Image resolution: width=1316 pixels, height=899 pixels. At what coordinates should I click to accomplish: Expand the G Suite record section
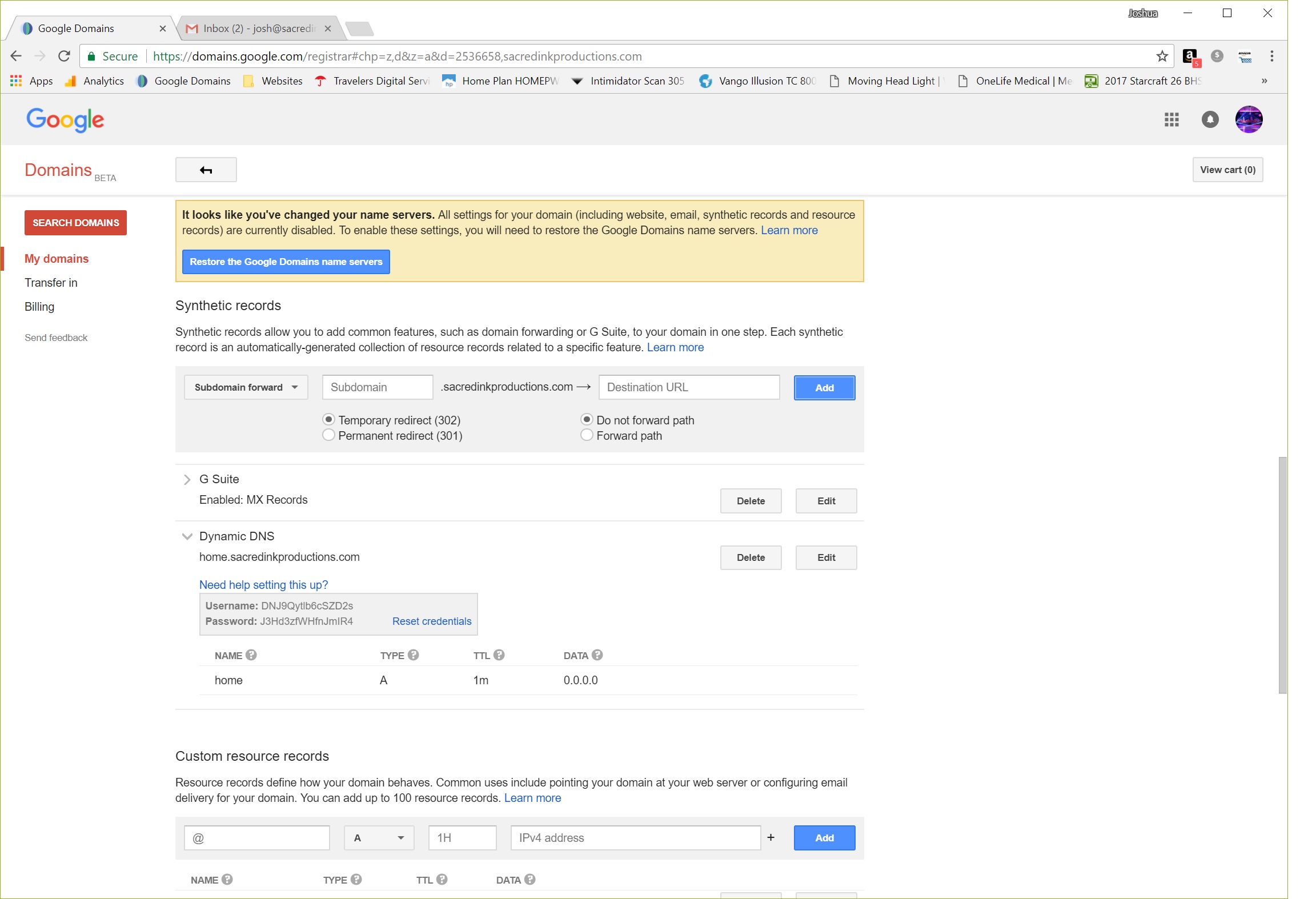187,480
